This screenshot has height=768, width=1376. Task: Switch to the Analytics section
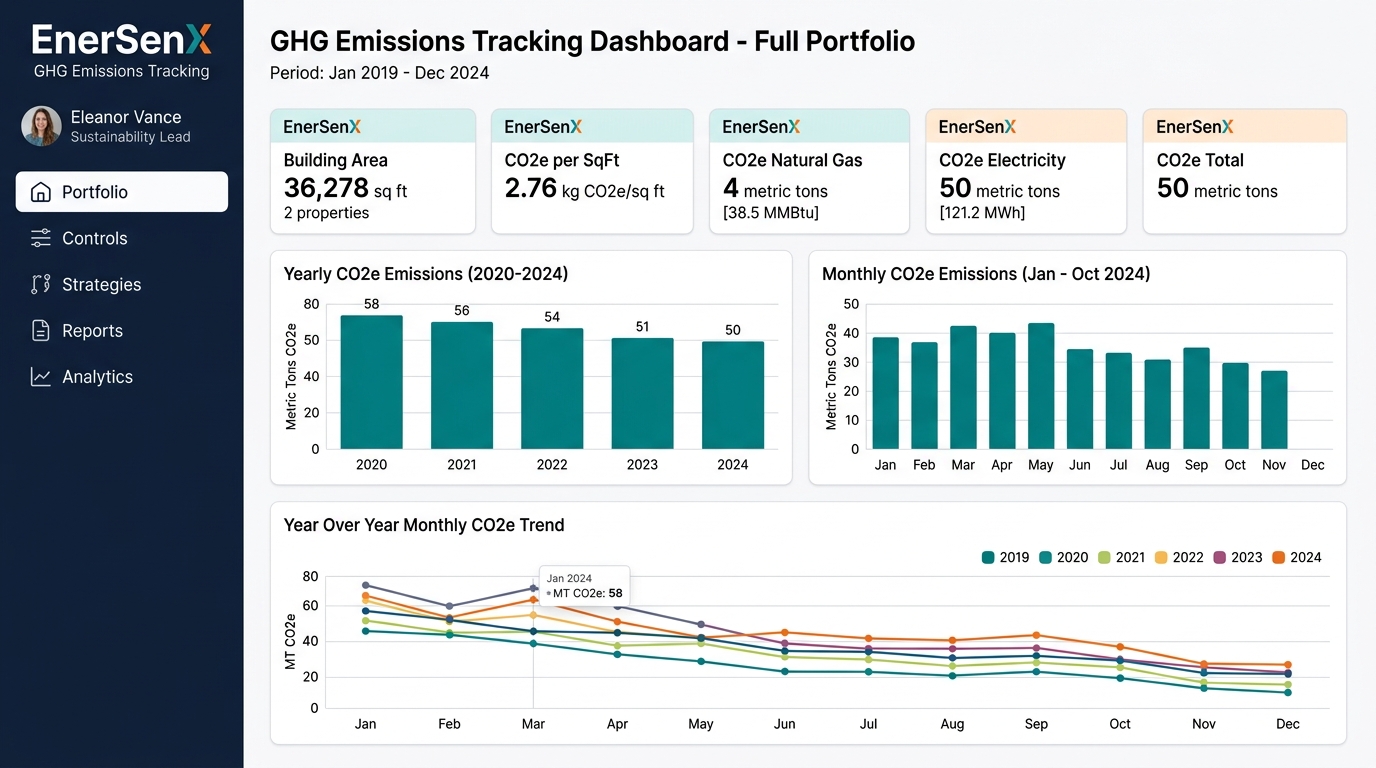[x=122, y=377]
